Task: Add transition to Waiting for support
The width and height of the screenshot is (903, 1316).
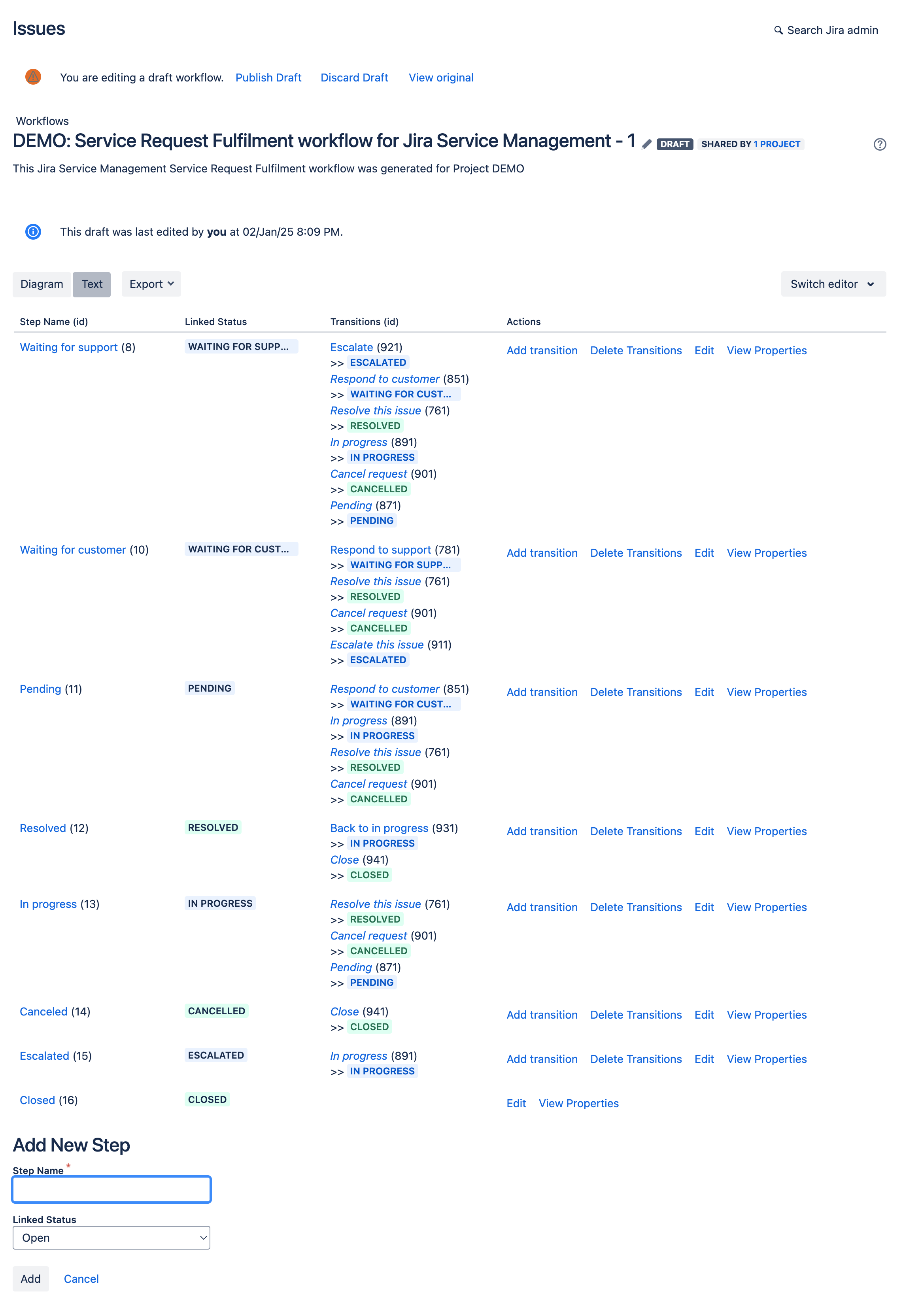Action: [x=542, y=350]
